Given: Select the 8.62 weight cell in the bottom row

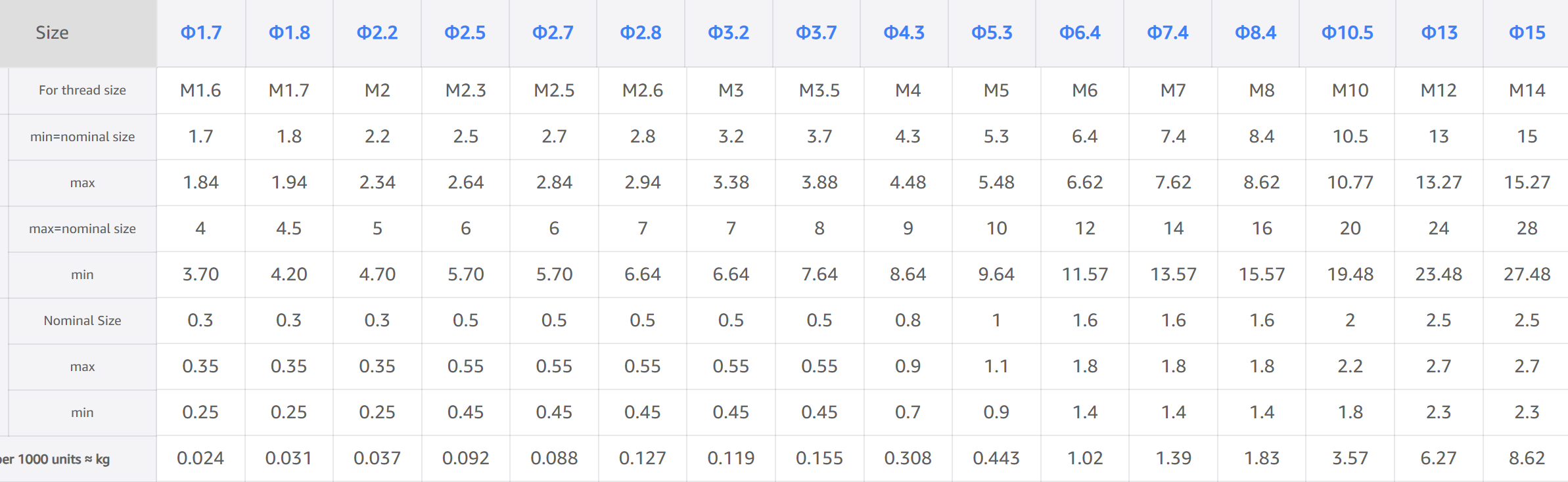Looking at the screenshot, I should (1527, 458).
